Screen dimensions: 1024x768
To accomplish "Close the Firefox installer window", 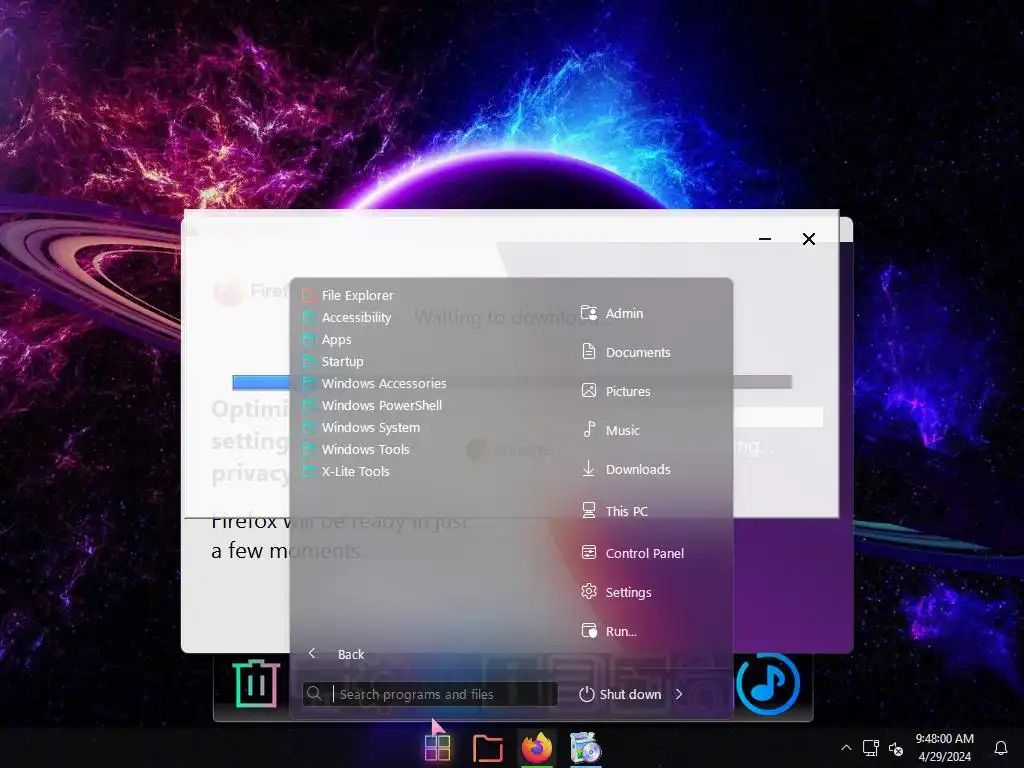I will pos(808,239).
